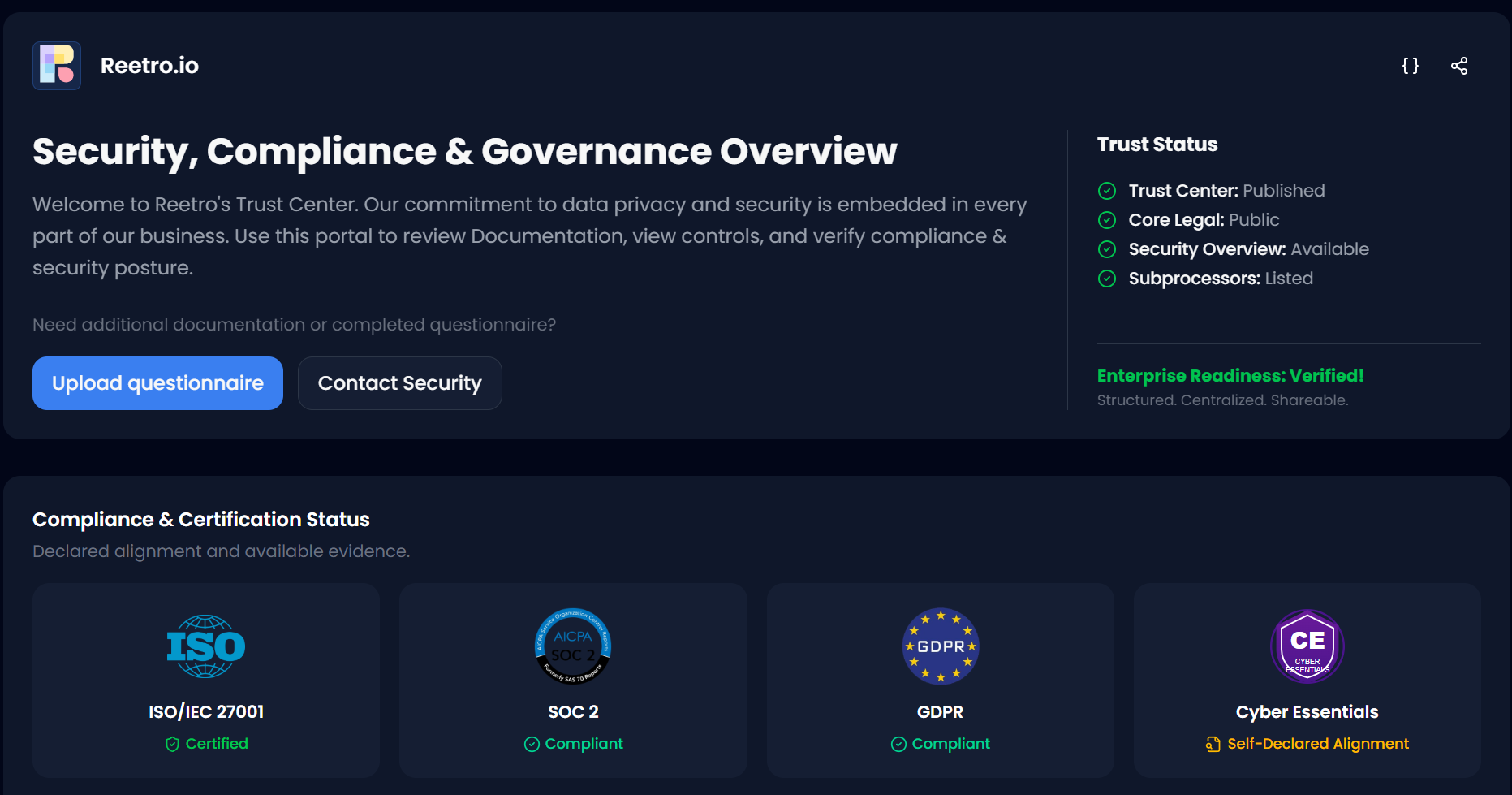Click the Upload questionnaire button
The height and width of the screenshot is (795, 1512).
coord(157,383)
